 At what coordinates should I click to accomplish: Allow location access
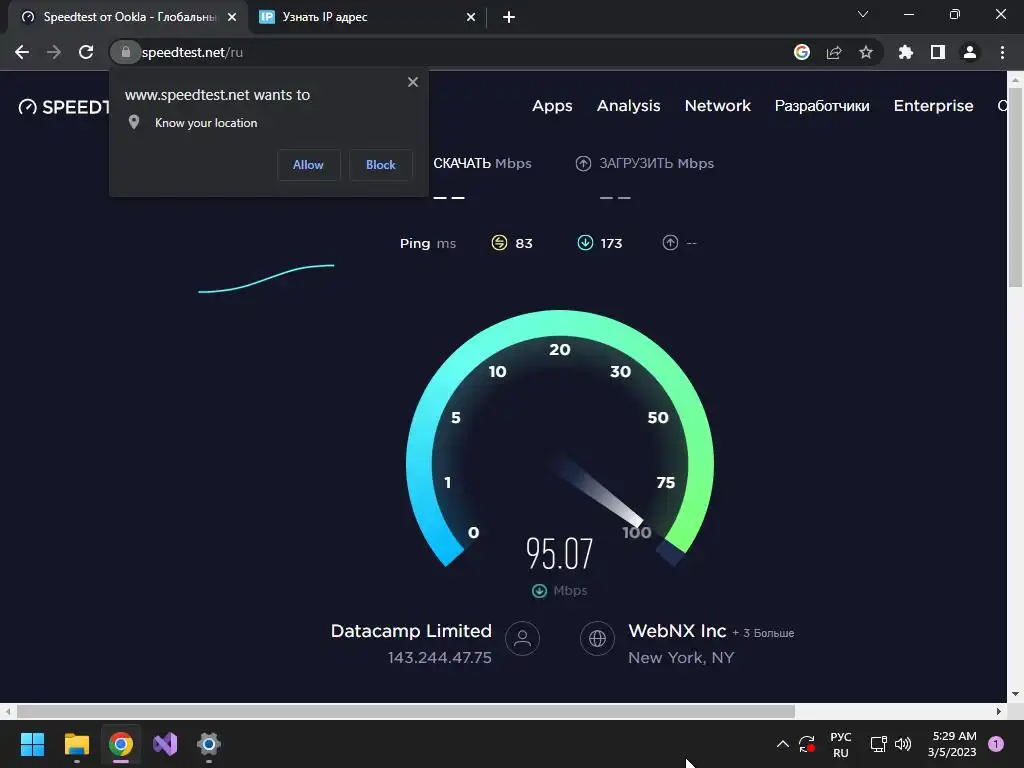[x=308, y=165]
